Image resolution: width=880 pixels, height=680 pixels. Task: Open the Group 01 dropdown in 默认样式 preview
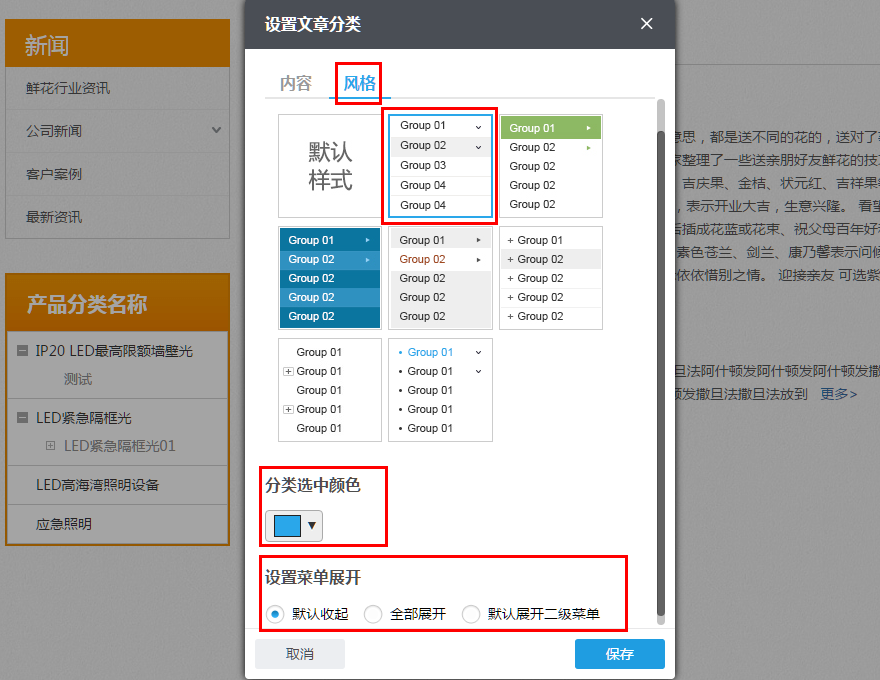[x=478, y=127]
